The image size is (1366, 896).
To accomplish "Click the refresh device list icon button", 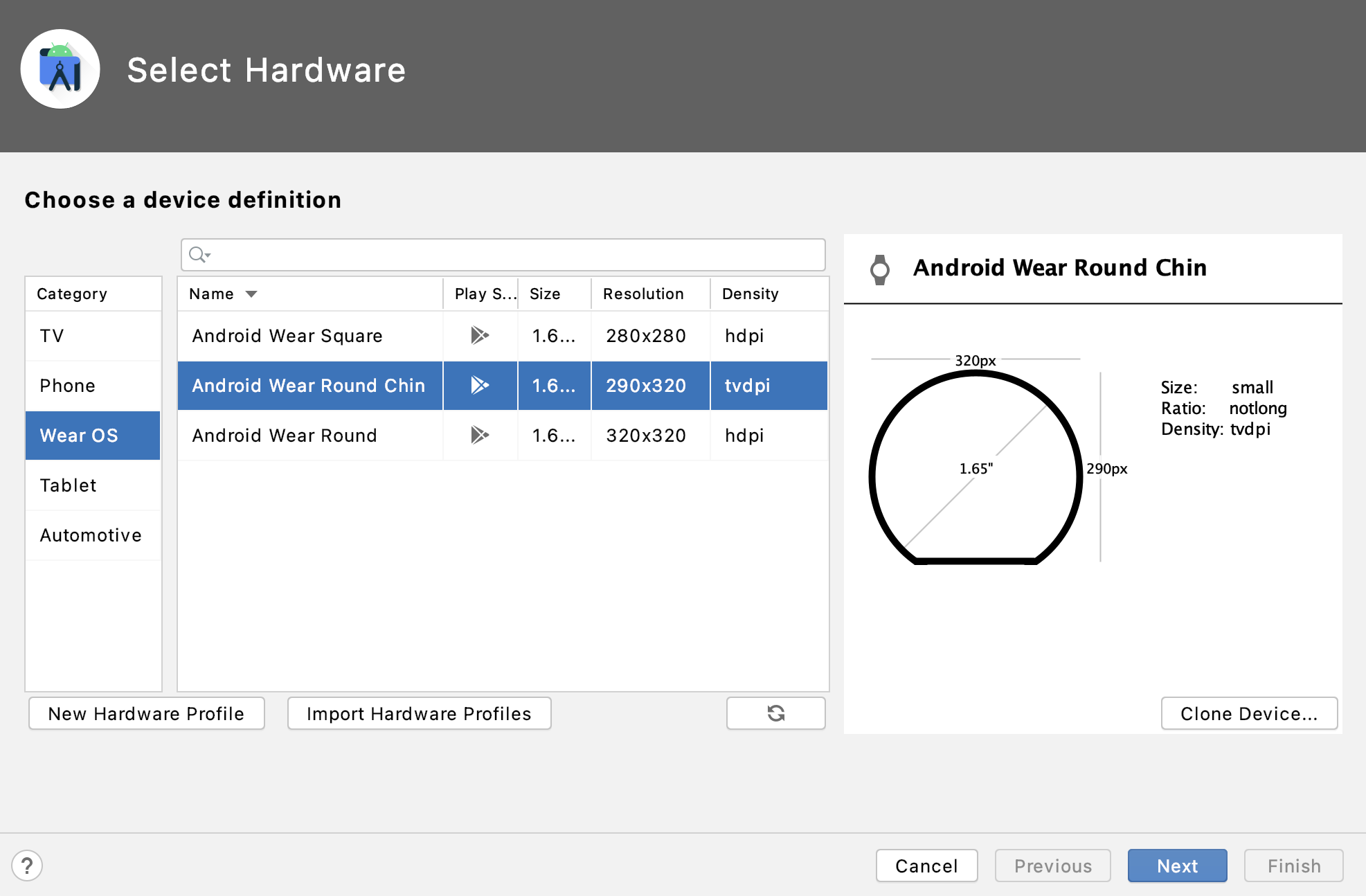I will [775, 713].
